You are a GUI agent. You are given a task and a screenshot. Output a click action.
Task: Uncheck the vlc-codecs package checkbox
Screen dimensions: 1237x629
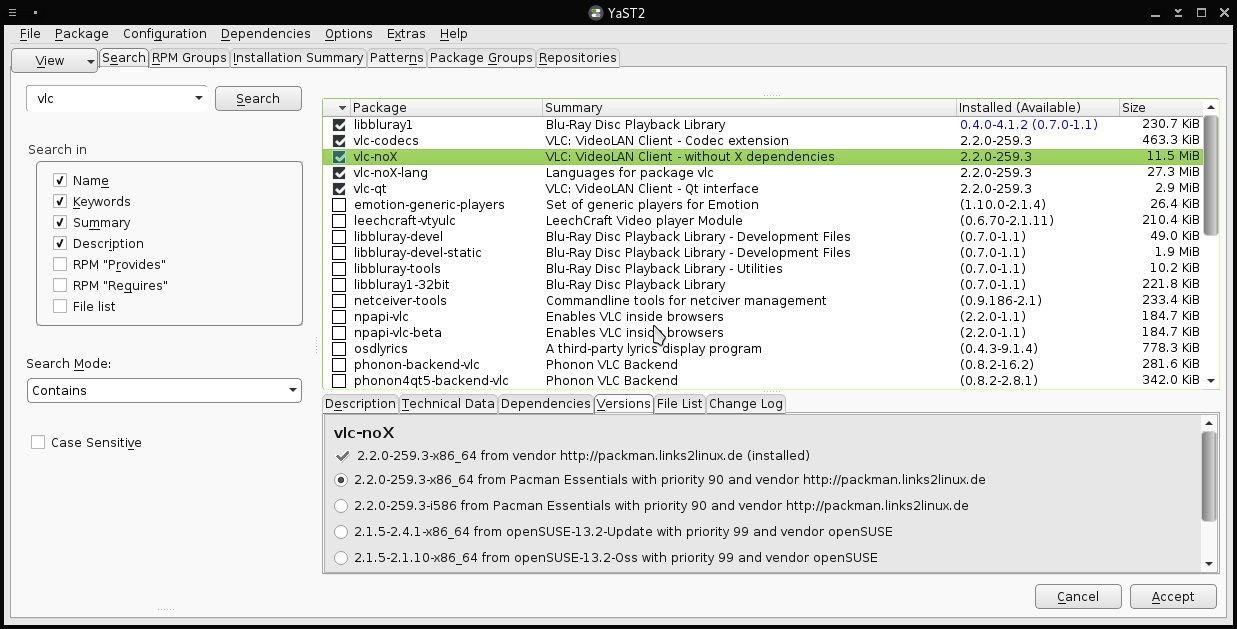(339, 141)
